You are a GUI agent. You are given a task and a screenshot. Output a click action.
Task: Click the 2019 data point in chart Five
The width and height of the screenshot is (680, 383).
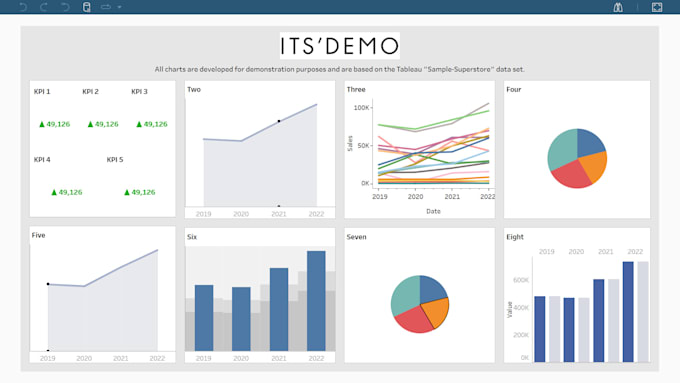pyautogui.click(x=48, y=284)
